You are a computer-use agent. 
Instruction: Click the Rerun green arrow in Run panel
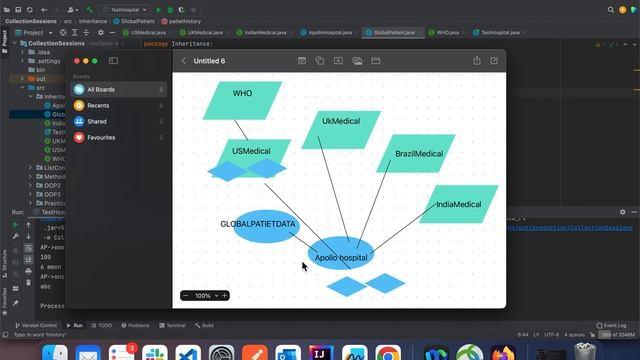click(15, 224)
